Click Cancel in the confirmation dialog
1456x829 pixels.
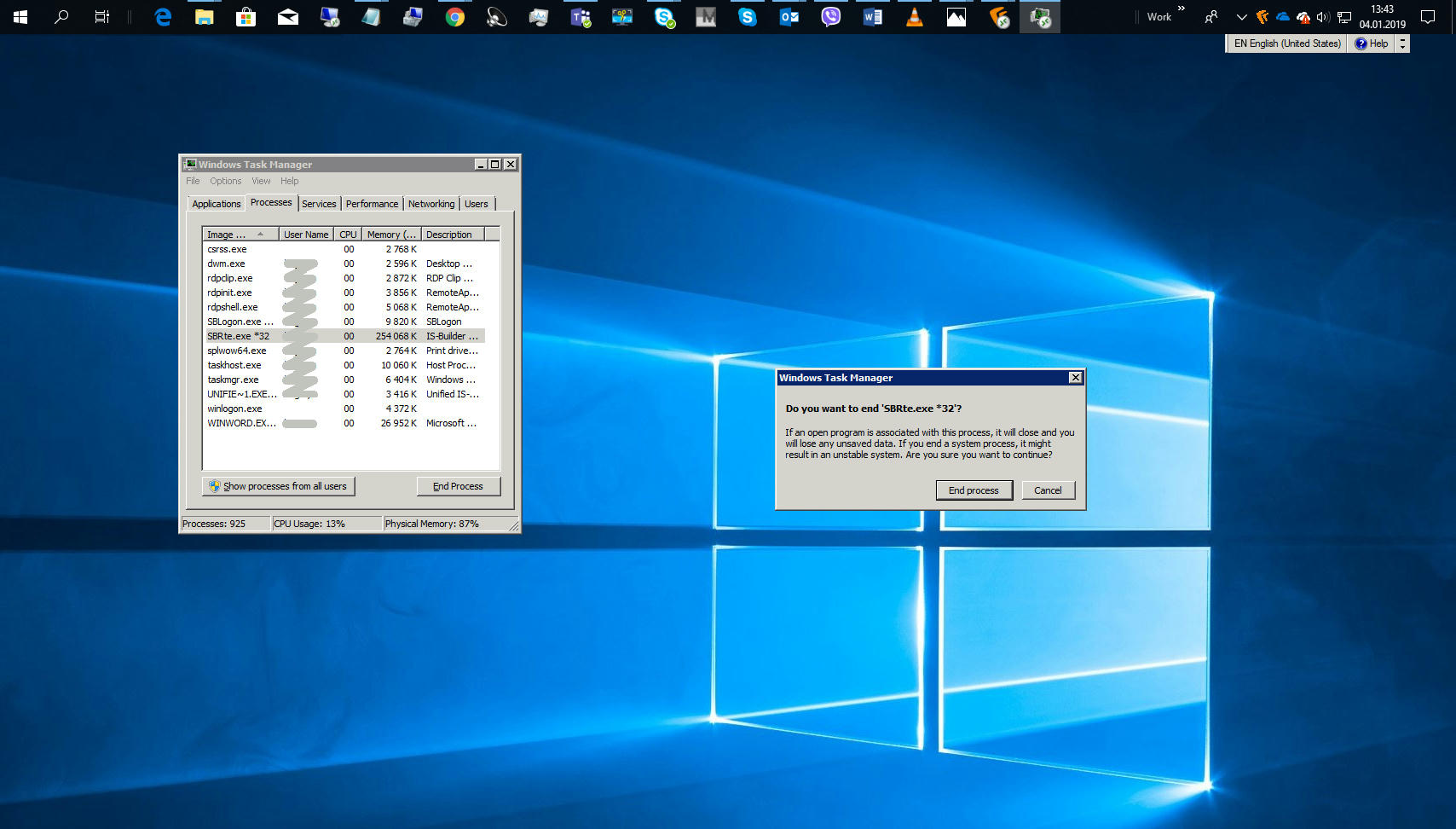pyautogui.click(x=1048, y=490)
